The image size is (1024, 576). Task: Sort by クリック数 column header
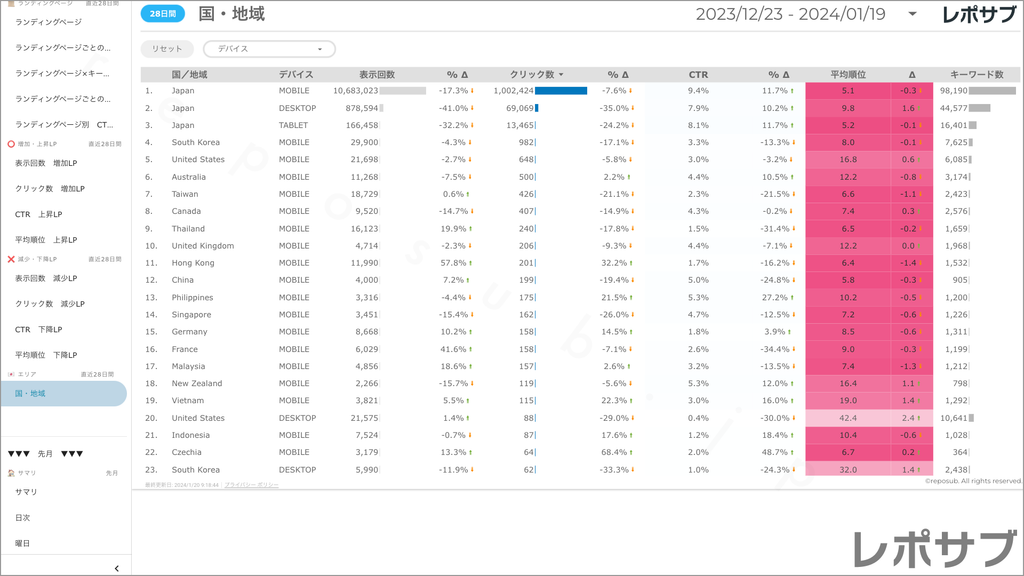(536, 75)
